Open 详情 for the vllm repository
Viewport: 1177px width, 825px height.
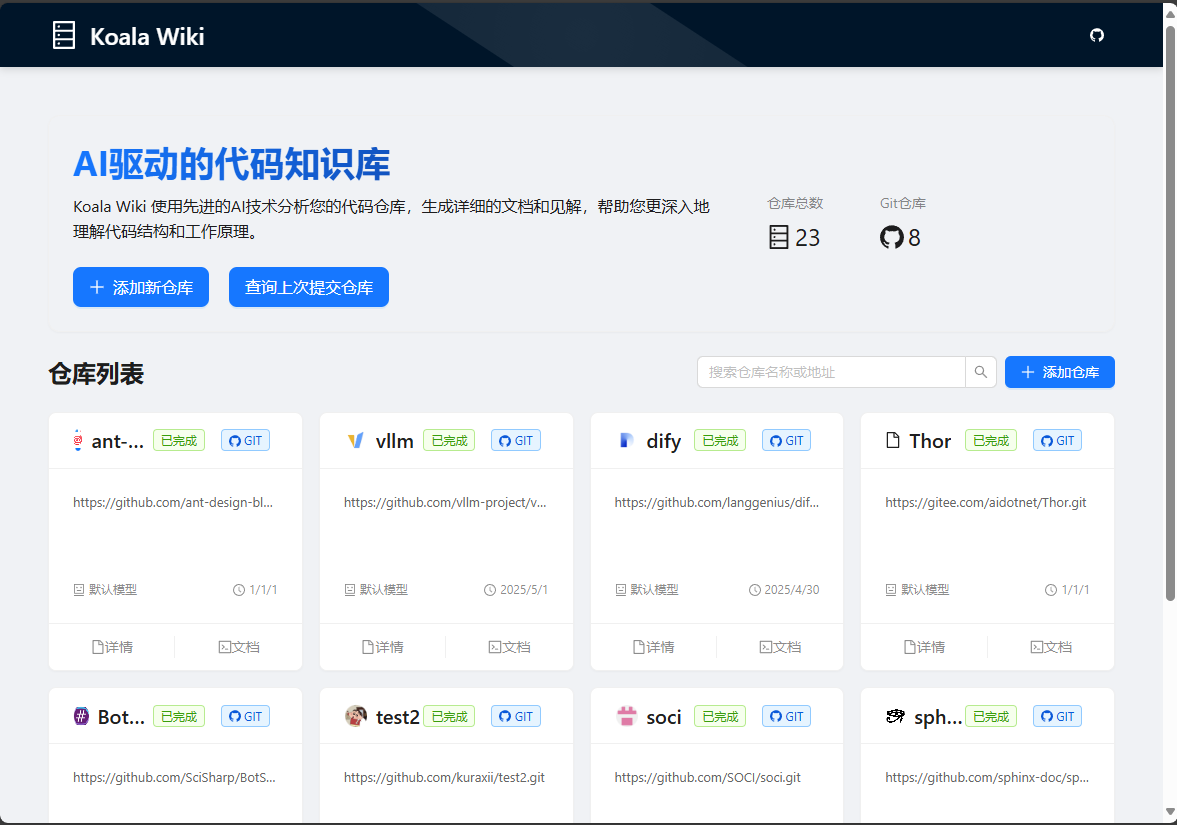(x=383, y=647)
